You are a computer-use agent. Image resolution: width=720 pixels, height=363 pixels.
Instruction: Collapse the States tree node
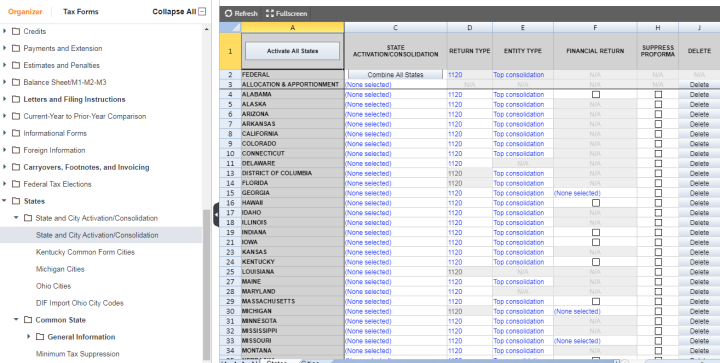tap(5, 201)
